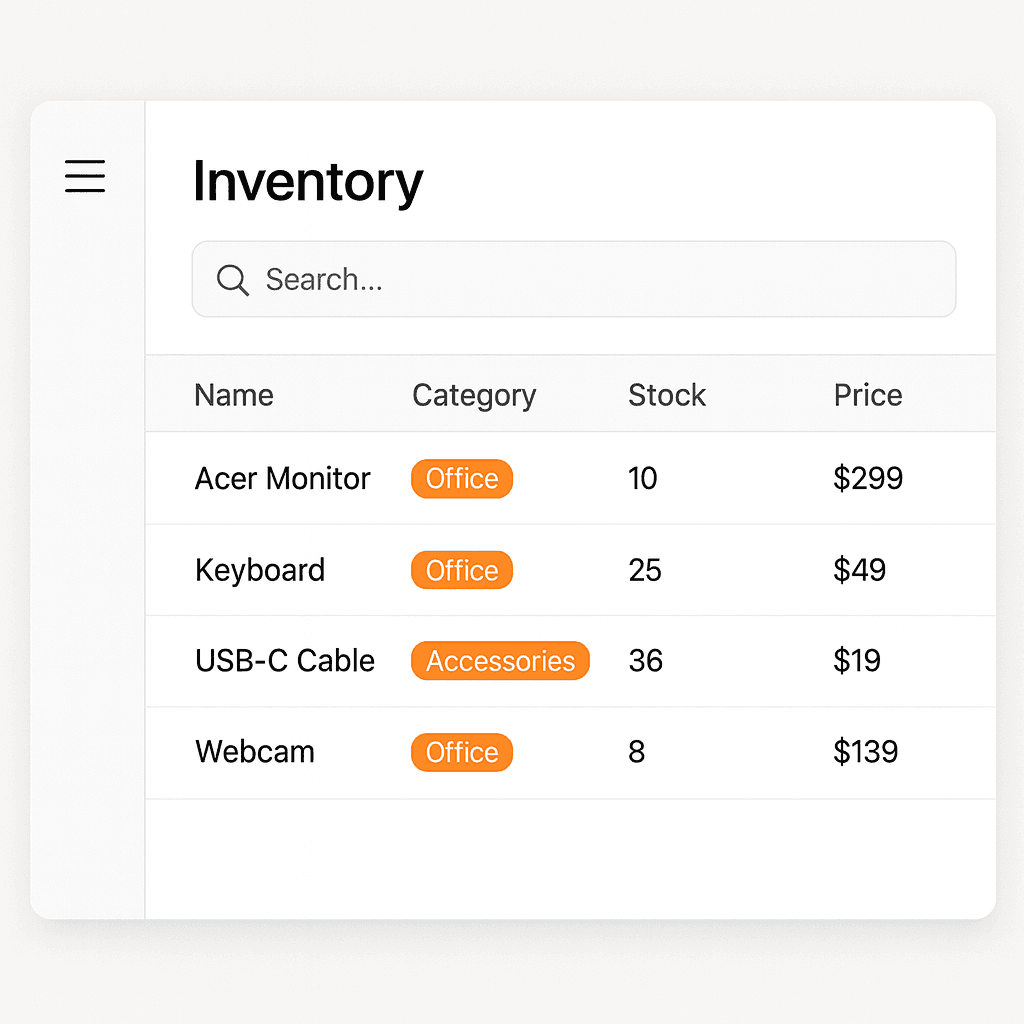Click the stock count 36 for USB-C Cable
The height and width of the screenshot is (1024, 1024).
coord(645,661)
